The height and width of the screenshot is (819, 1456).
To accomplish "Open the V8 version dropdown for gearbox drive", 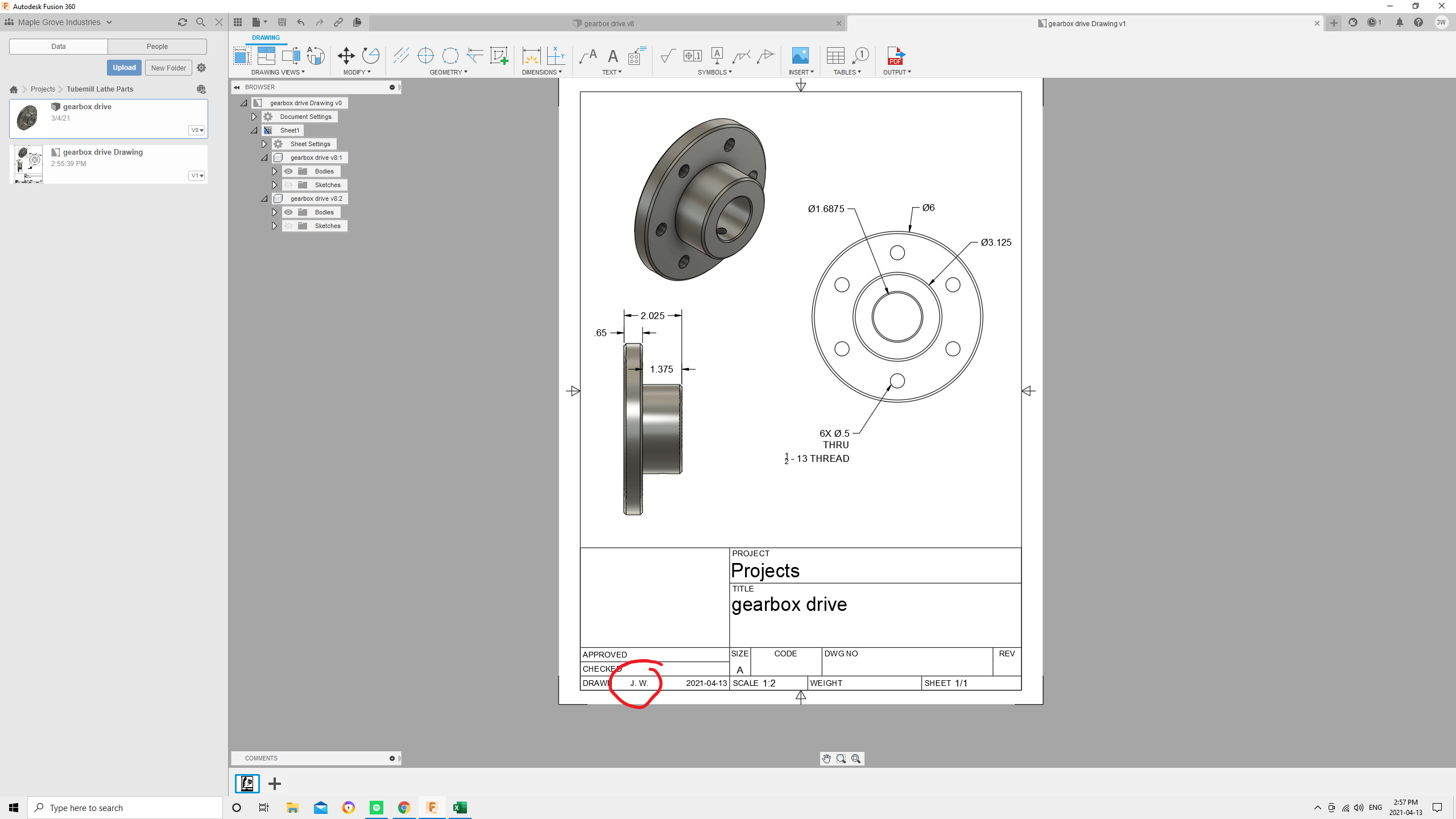I will click(196, 130).
